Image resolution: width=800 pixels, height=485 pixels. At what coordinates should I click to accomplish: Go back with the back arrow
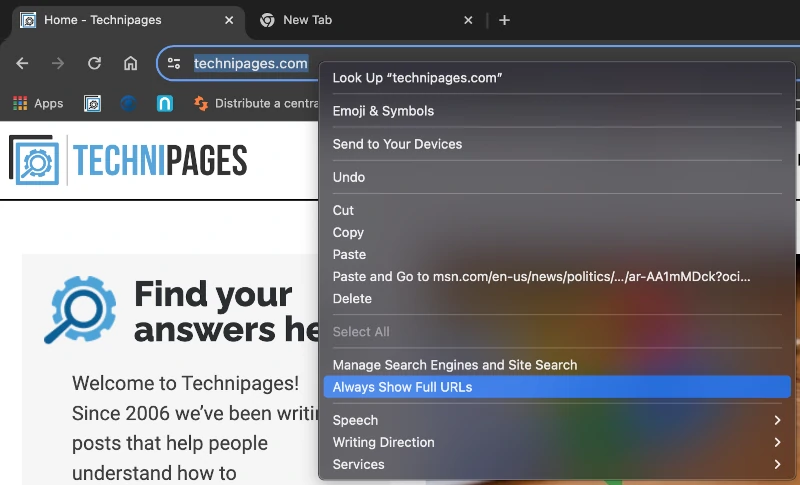(x=22, y=63)
